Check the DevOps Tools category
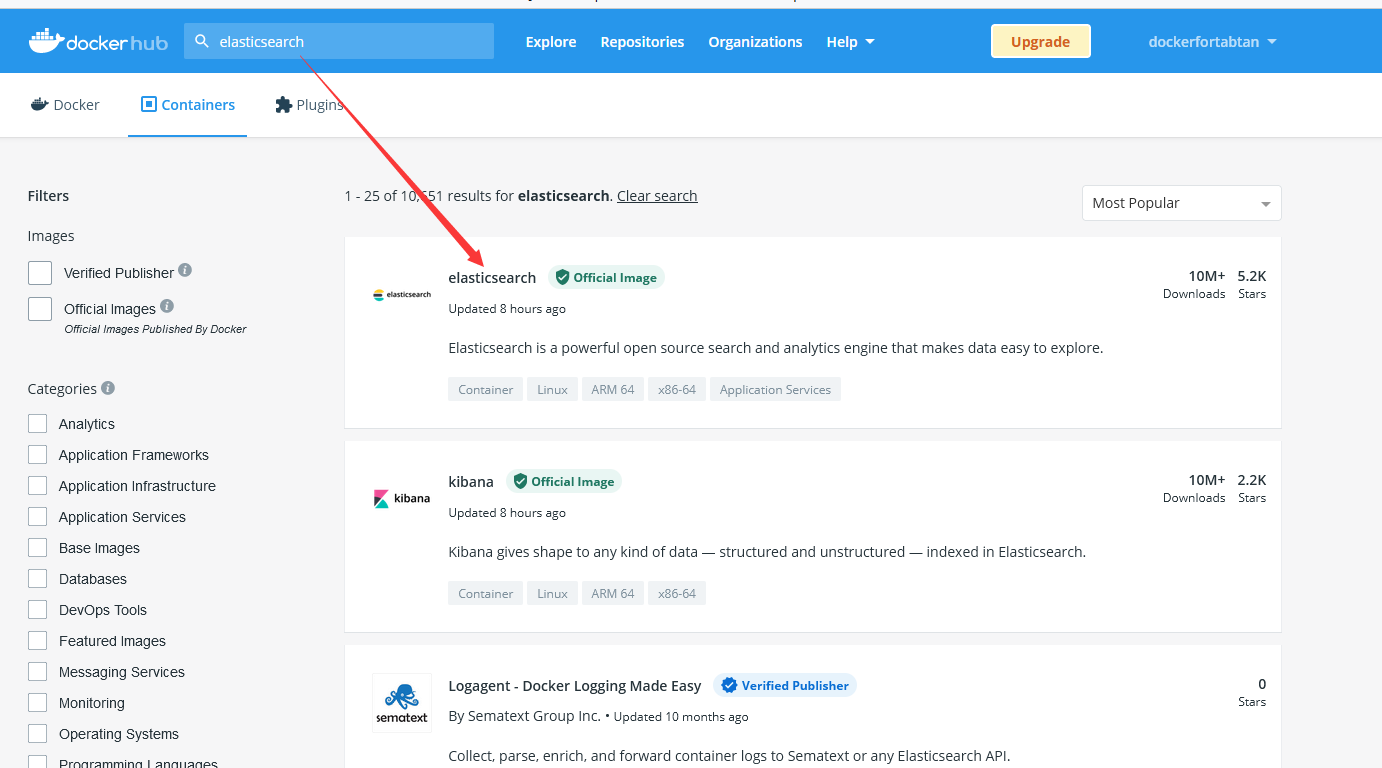This screenshot has width=1382, height=768. pos(38,609)
